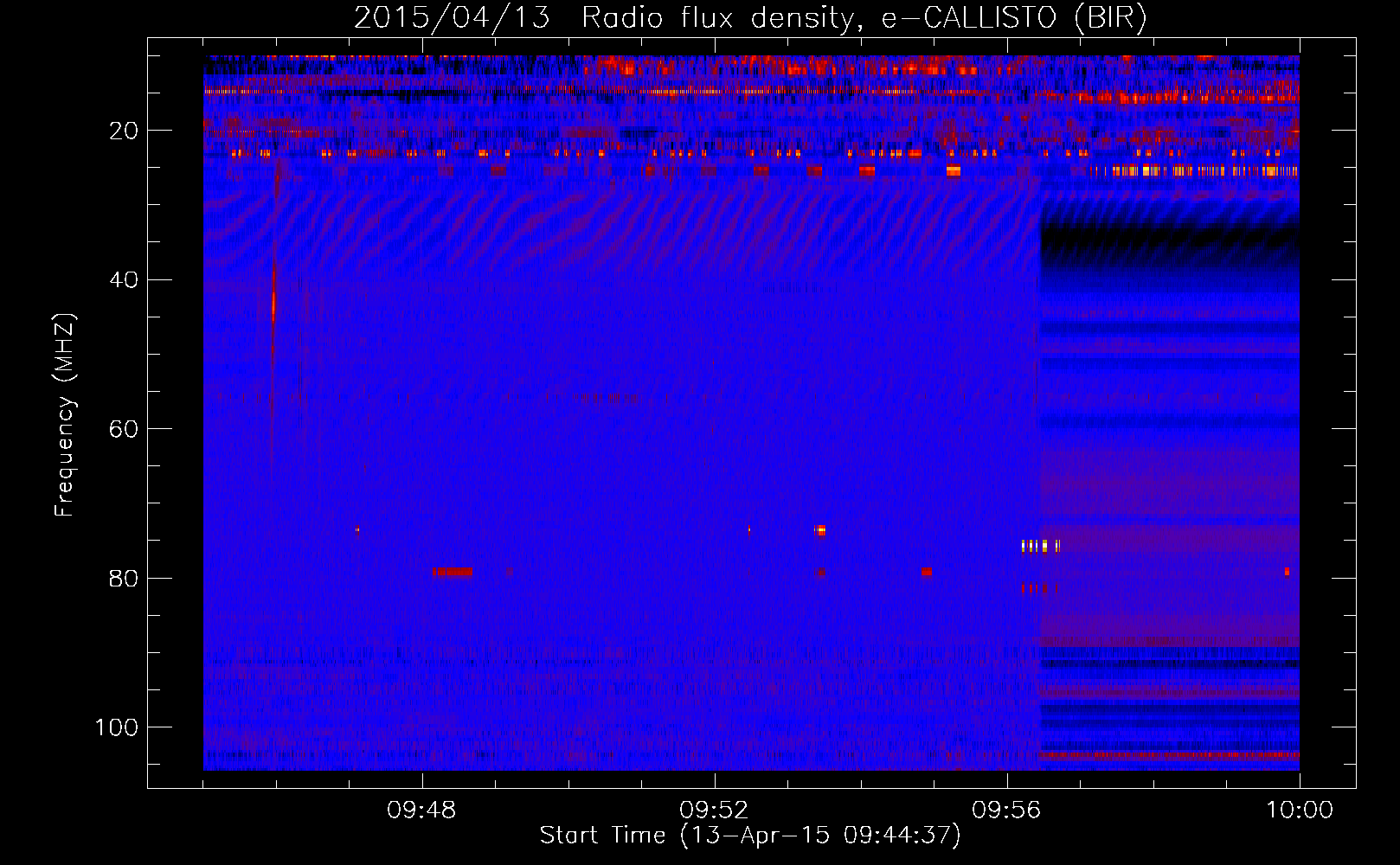The height and width of the screenshot is (865, 1400).
Task: Click the 20 MHz frequency tick label
Action: pyautogui.click(x=124, y=131)
